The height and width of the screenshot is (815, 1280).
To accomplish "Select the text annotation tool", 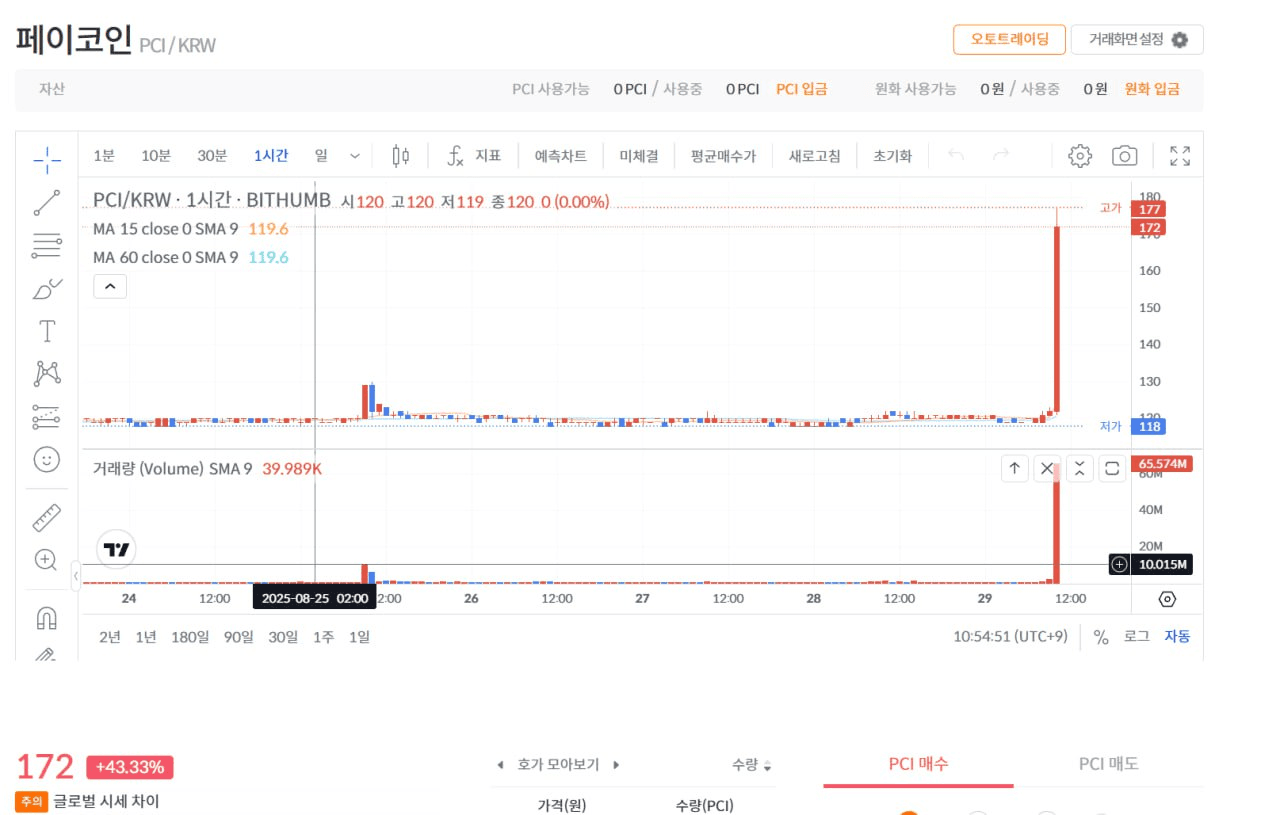I will click(x=47, y=331).
